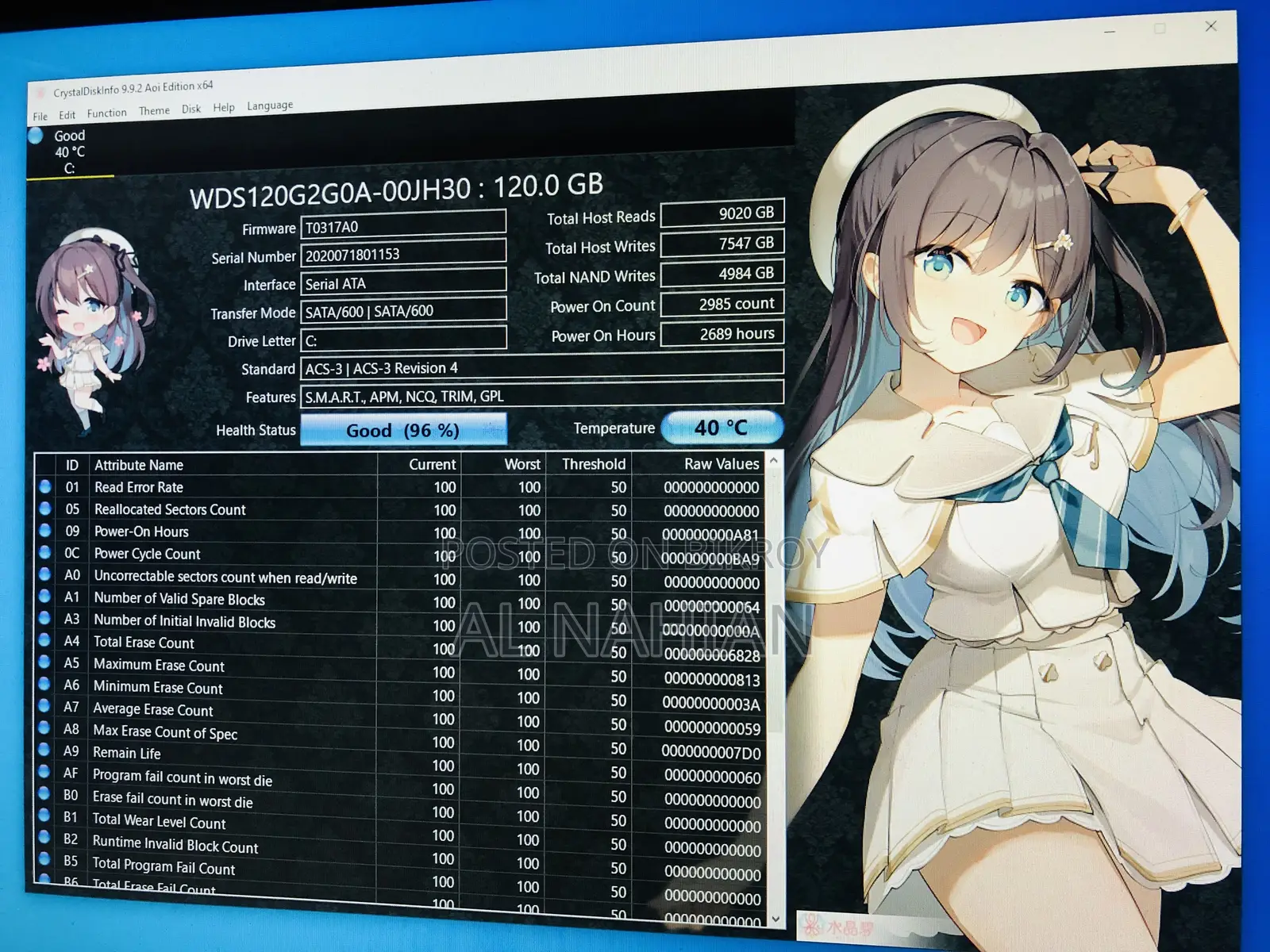This screenshot has width=1270, height=952.
Task: Click the blue disk status orb icon
Action: pyautogui.click(x=37, y=136)
